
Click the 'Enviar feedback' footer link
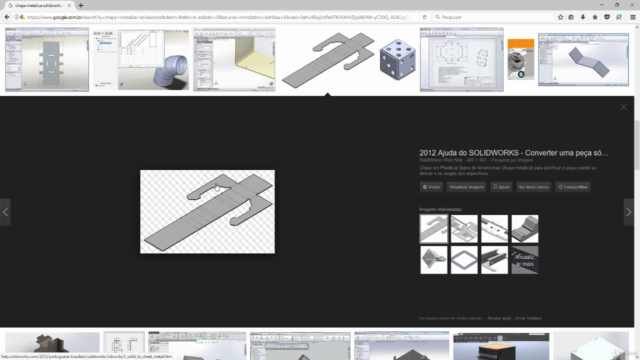click(529, 318)
